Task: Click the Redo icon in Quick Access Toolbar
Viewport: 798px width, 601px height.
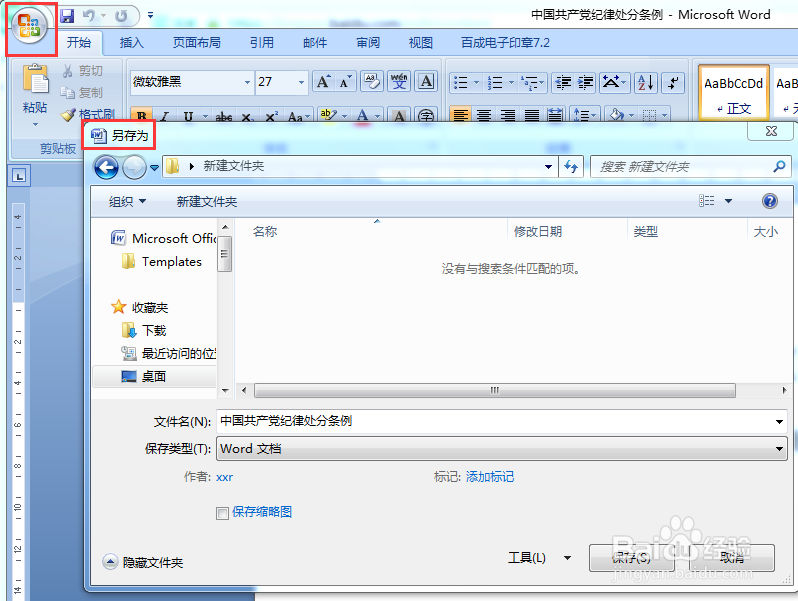Action: (121, 16)
